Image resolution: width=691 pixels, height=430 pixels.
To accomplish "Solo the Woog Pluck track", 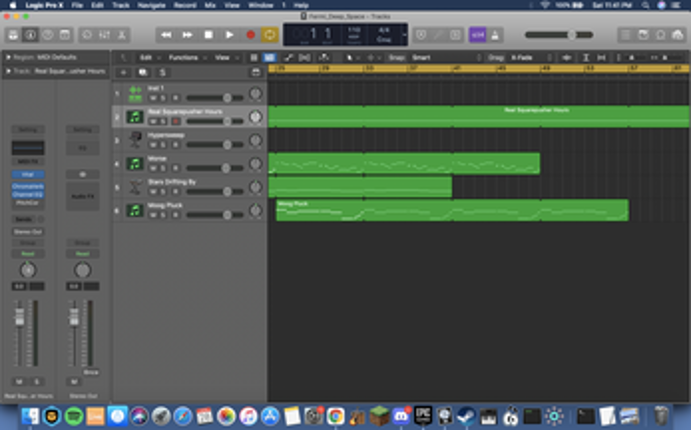I will click(x=163, y=215).
